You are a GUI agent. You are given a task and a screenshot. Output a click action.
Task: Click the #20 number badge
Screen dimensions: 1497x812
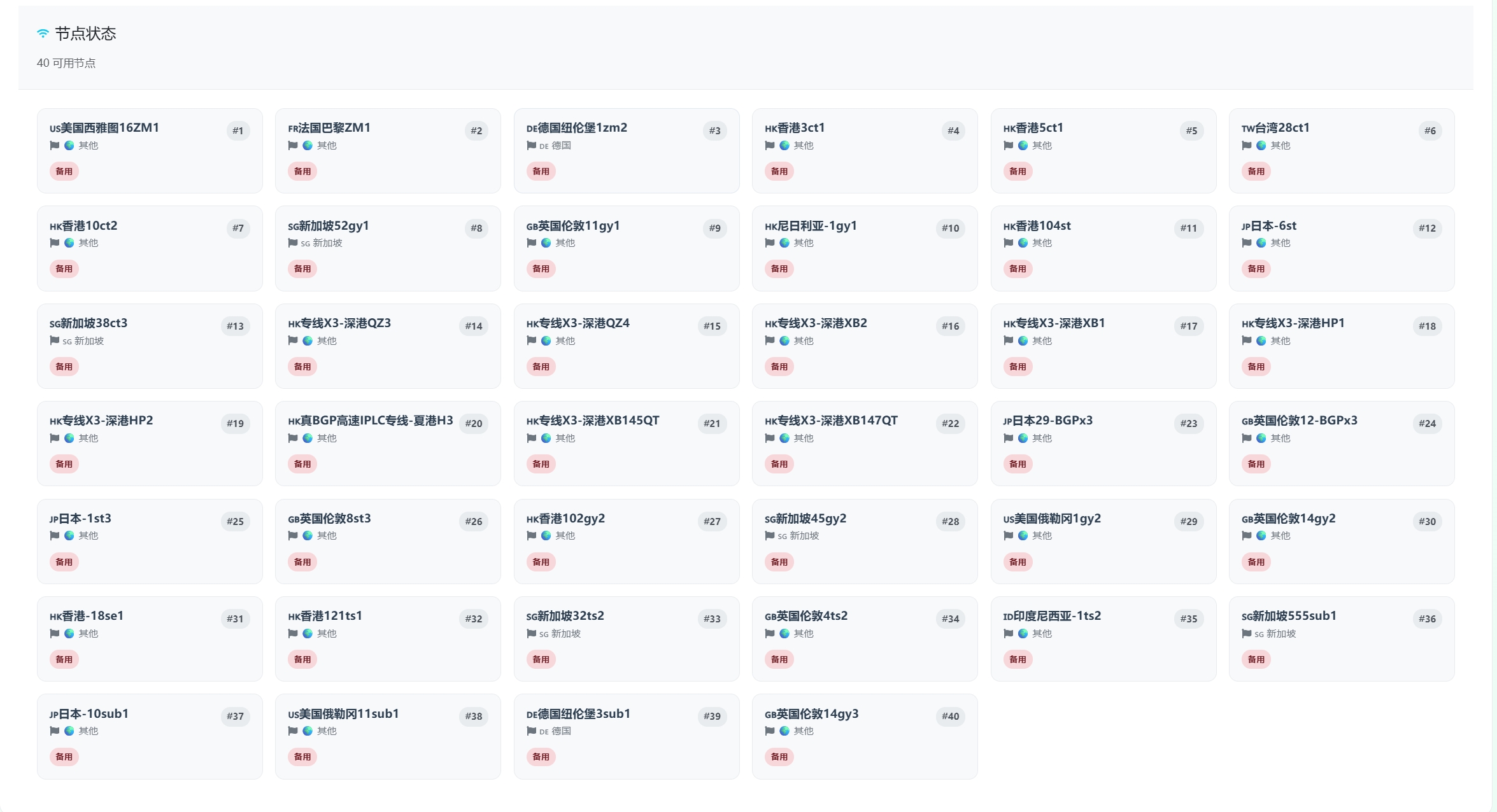474,424
